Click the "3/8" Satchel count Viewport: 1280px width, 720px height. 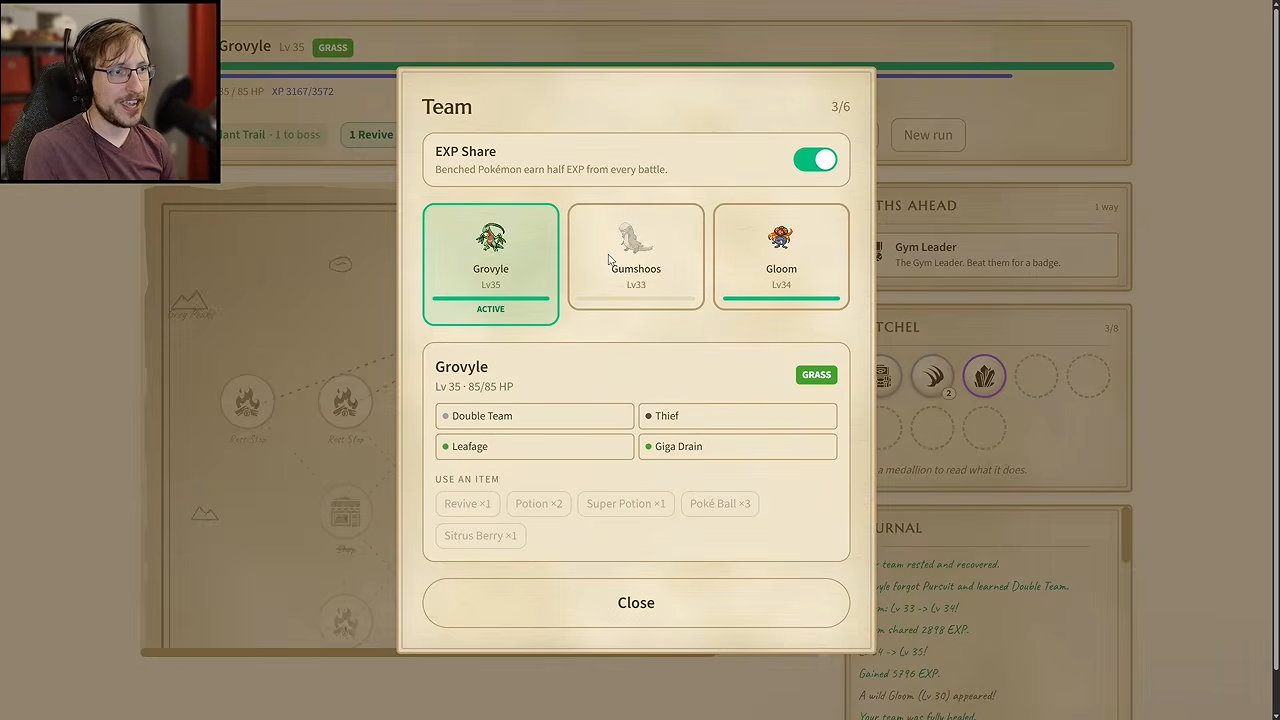(1111, 329)
